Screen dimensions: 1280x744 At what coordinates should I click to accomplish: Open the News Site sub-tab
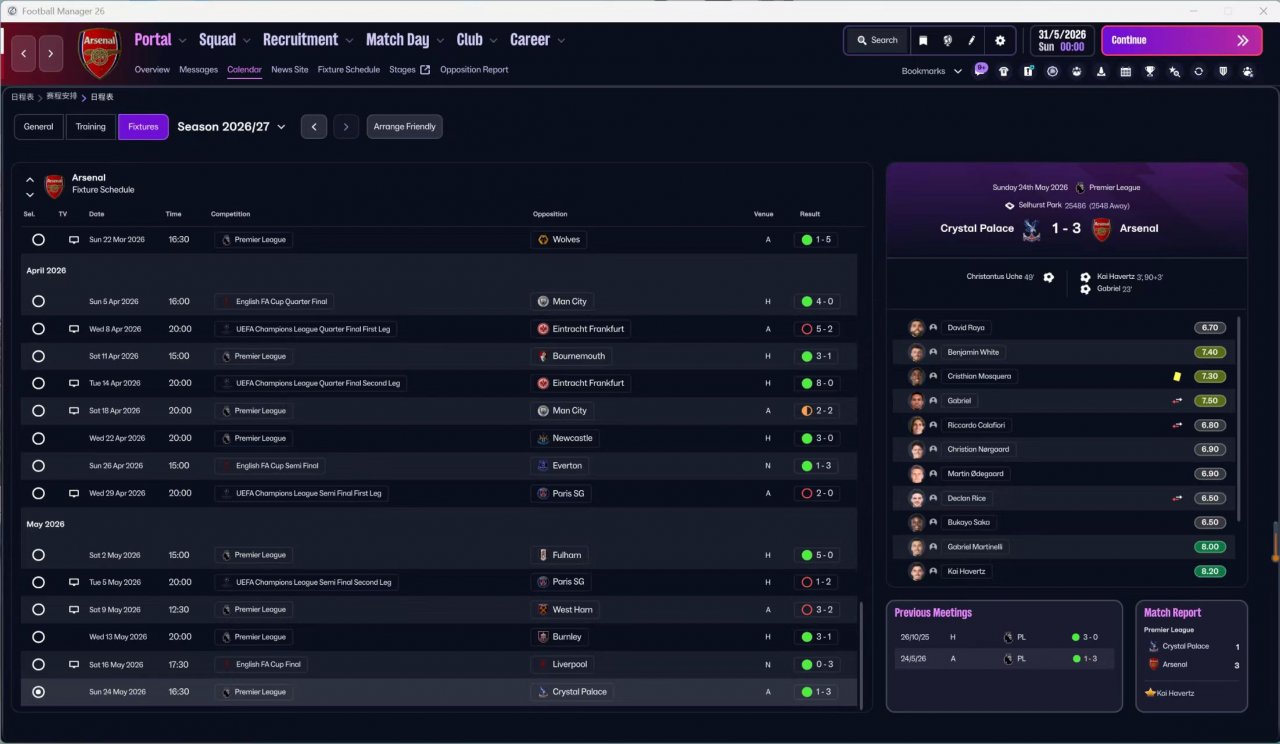pyautogui.click(x=289, y=70)
